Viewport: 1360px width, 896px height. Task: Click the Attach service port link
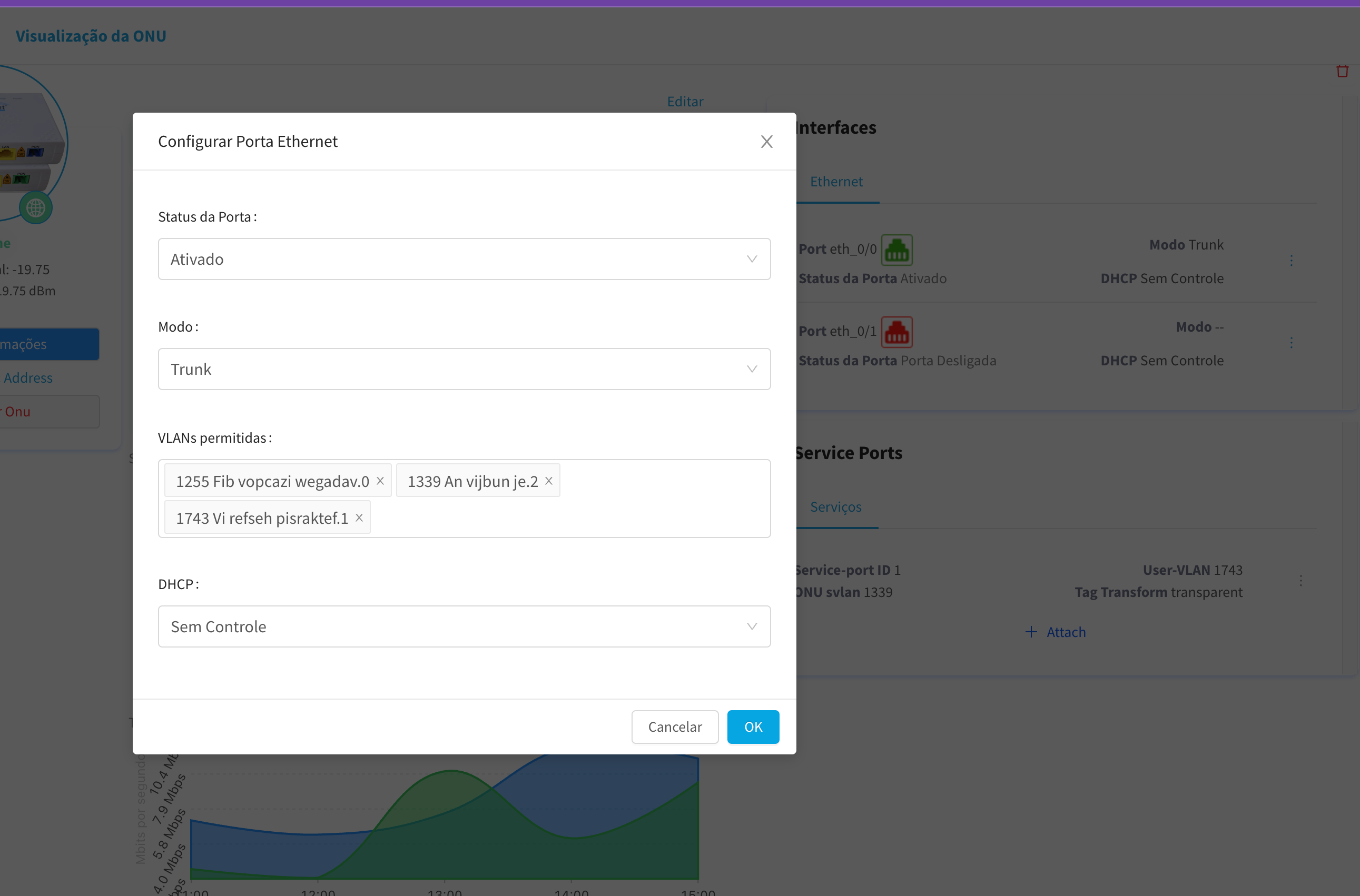pos(1056,632)
